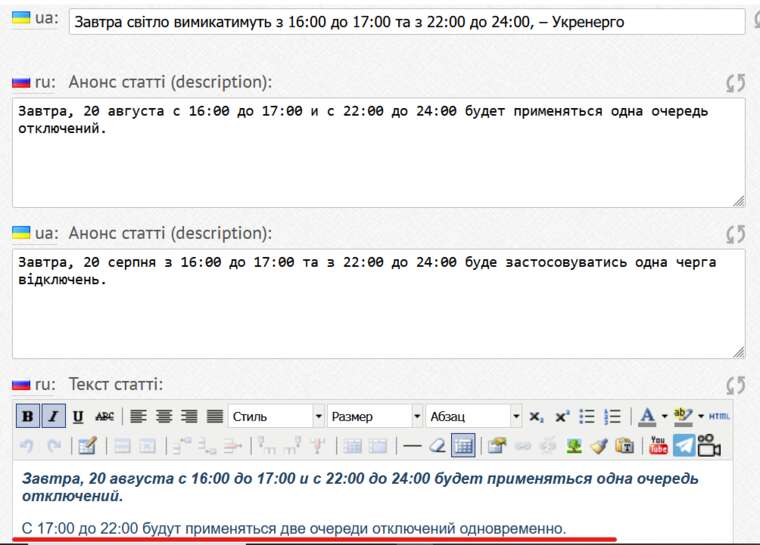Insert an image using the picture icon
The image size is (760, 545).
[x=574, y=445]
